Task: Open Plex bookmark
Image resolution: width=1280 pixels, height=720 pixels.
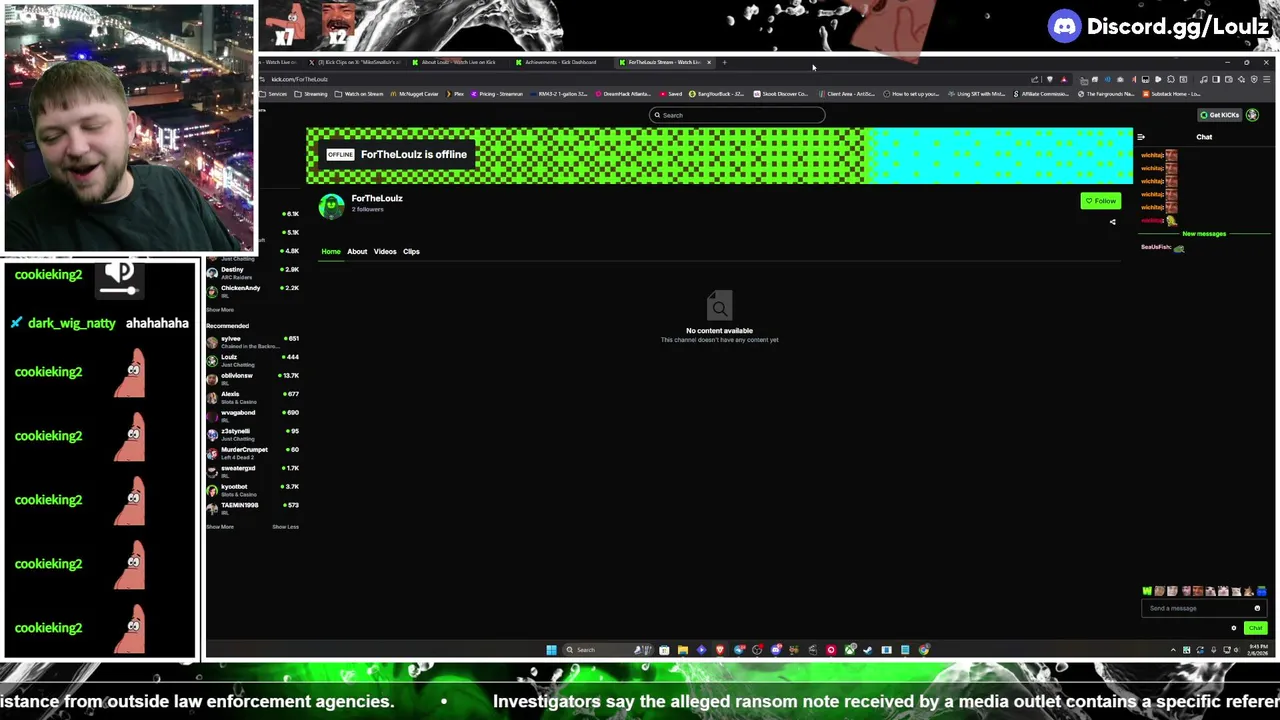Action: click(456, 94)
